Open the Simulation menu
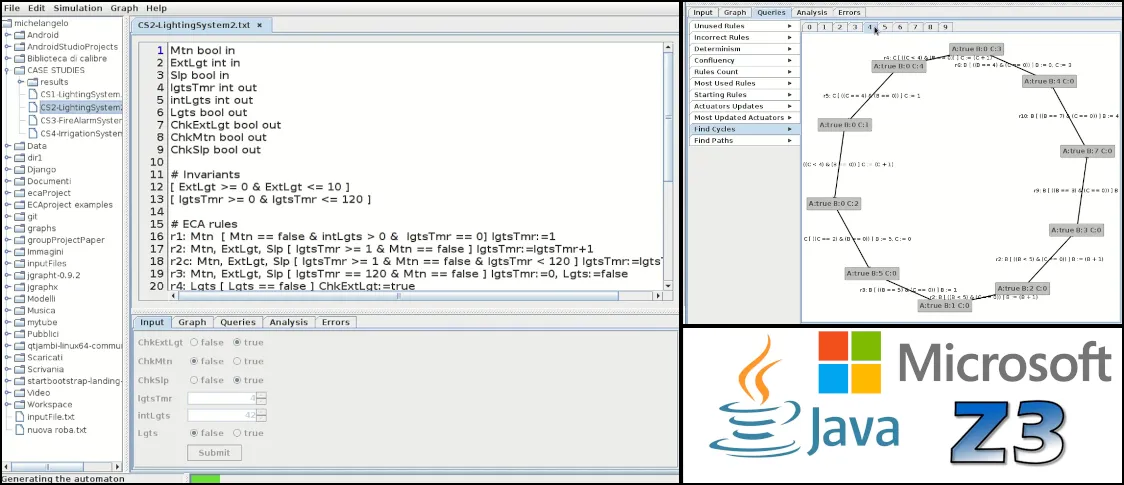Image resolution: width=1124 pixels, height=485 pixels. [x=77, y=8]
